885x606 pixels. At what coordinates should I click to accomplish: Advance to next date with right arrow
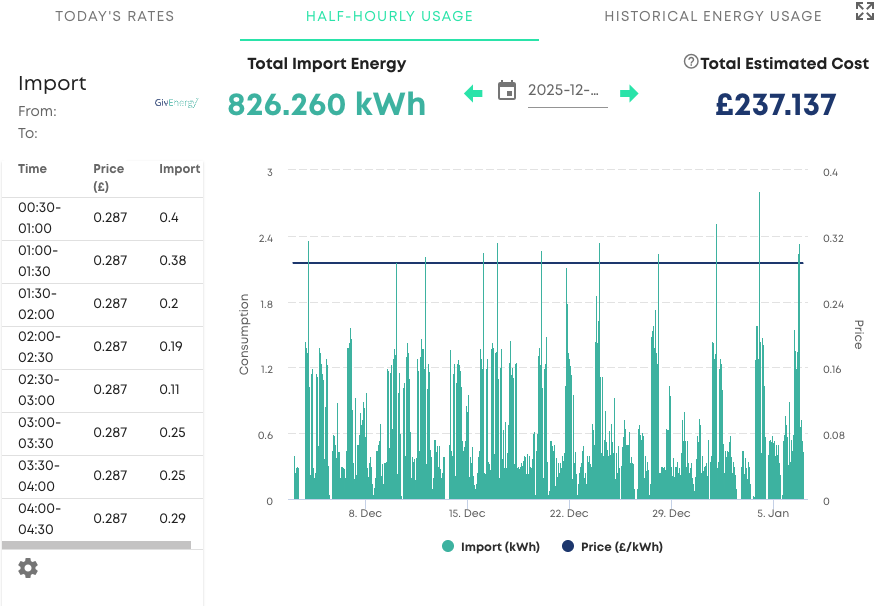(629, 94)
